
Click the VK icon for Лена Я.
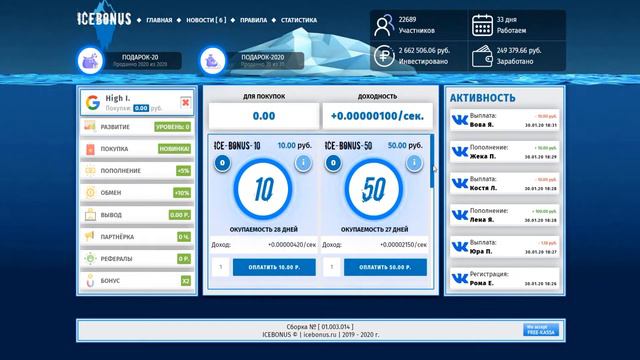coord(460,215)
